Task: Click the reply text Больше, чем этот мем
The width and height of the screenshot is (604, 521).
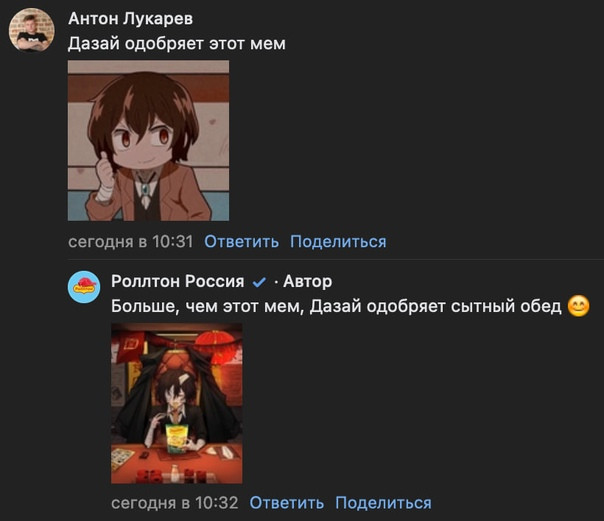Action: [x=206, y=307]
